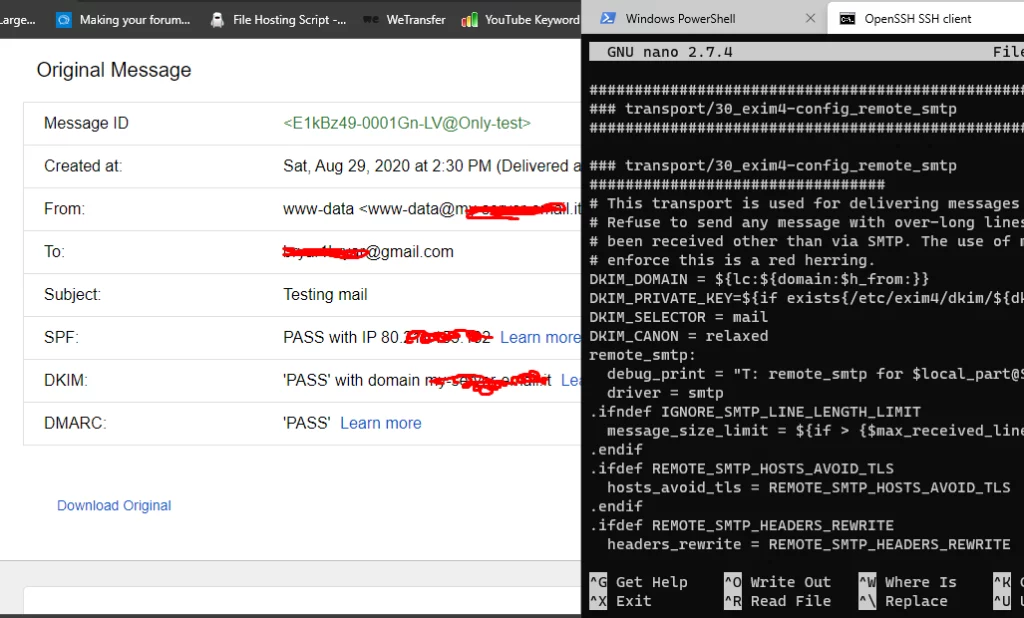The height and width of the screenshot is (618, 1024).
Task: Click the Message ID row label
Action: pos(86,123)
